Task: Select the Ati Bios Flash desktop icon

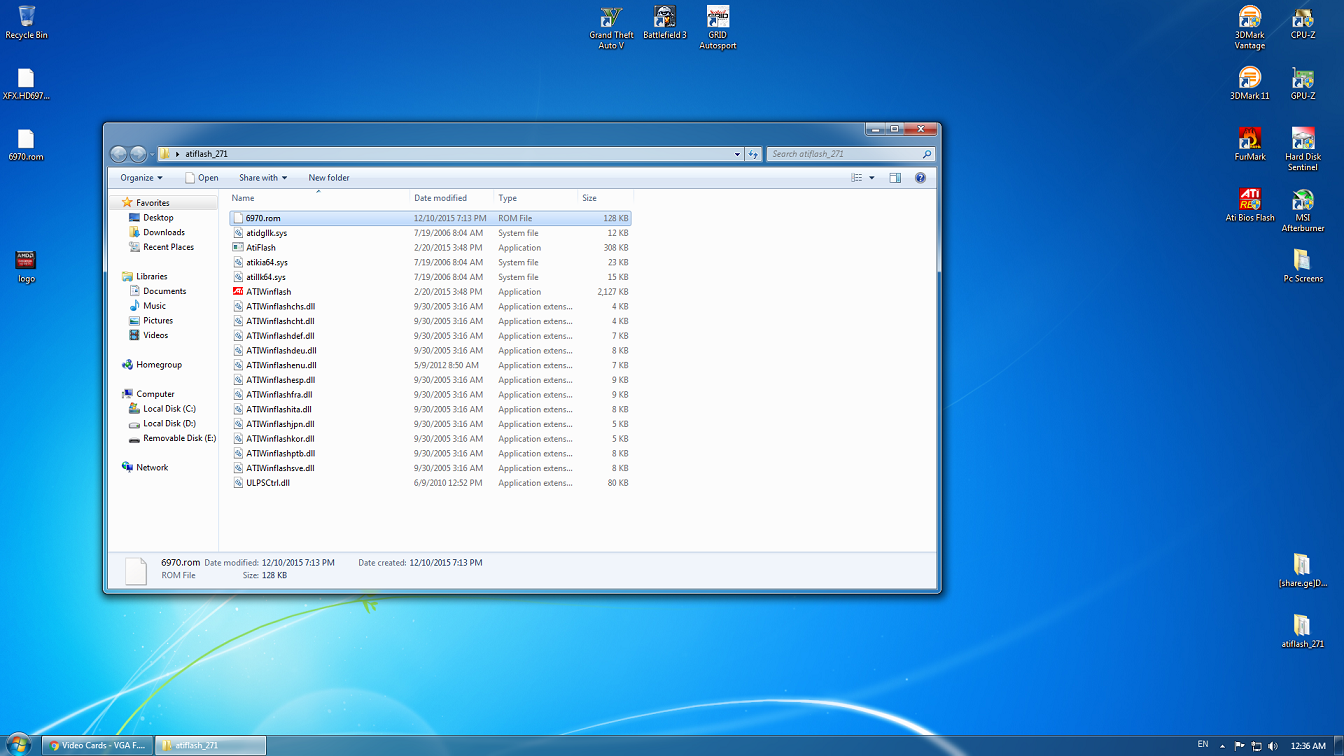Action: point(1249,200)
